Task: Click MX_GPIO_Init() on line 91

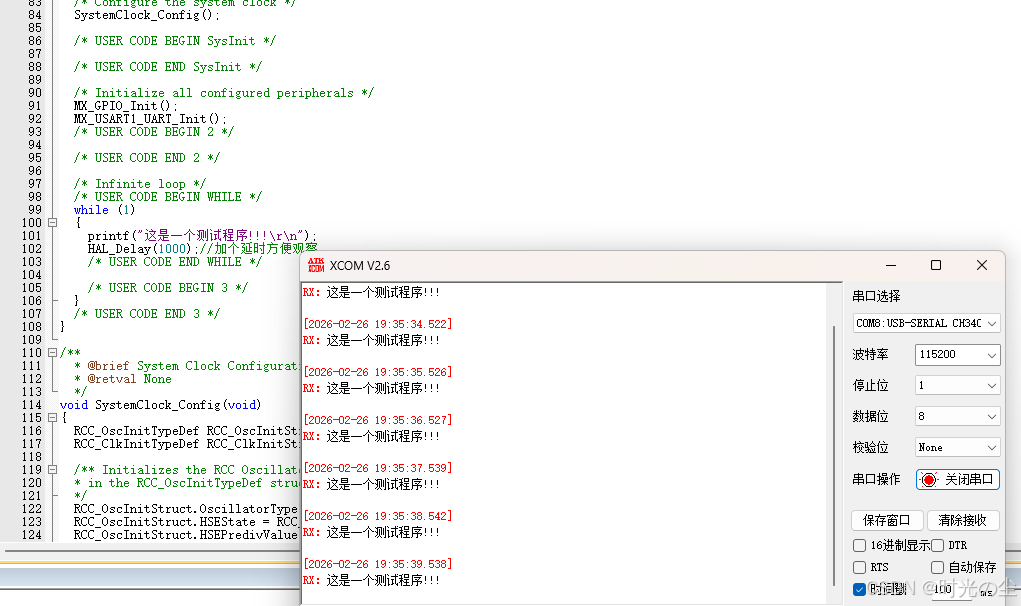Action: [x=125, y=105]
